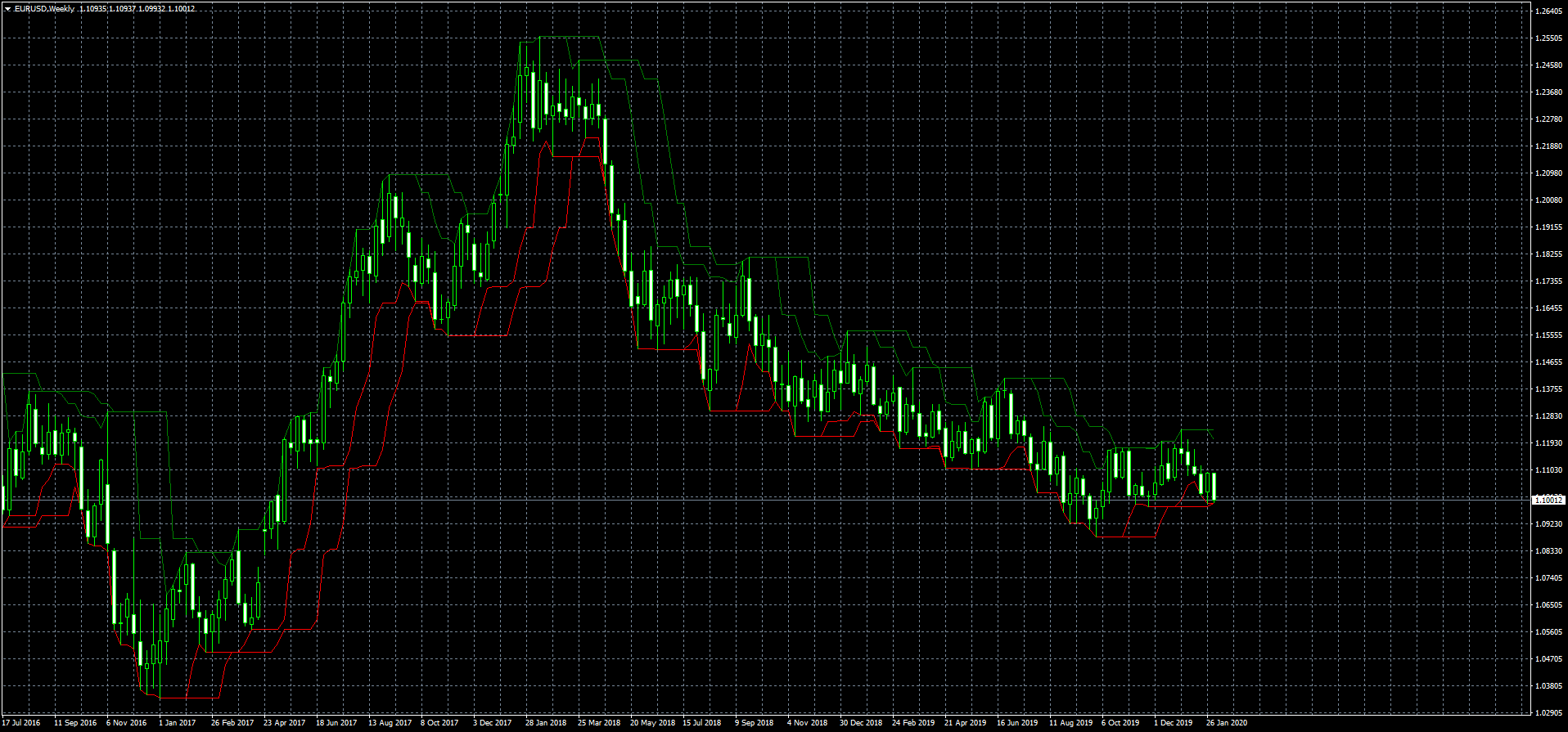Click the 1.05605 price scale label
This screenshot has height=732, width=1568.
(1549, 632)
